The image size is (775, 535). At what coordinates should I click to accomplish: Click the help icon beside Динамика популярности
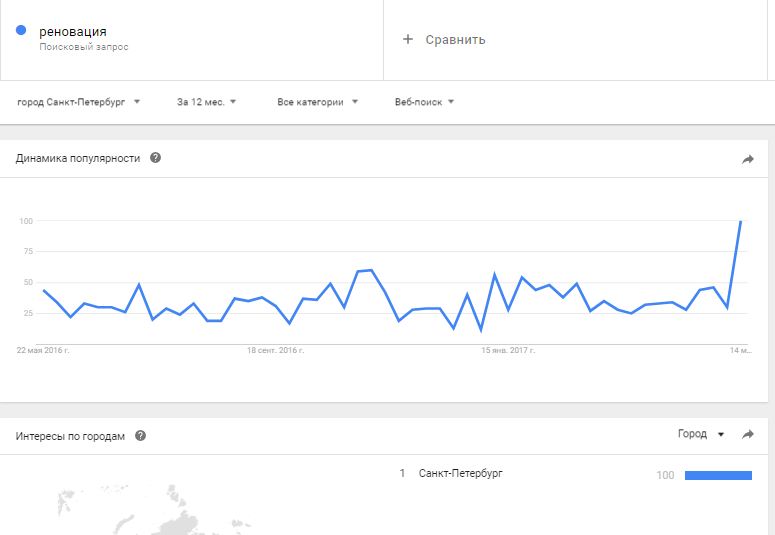point(155,158)
